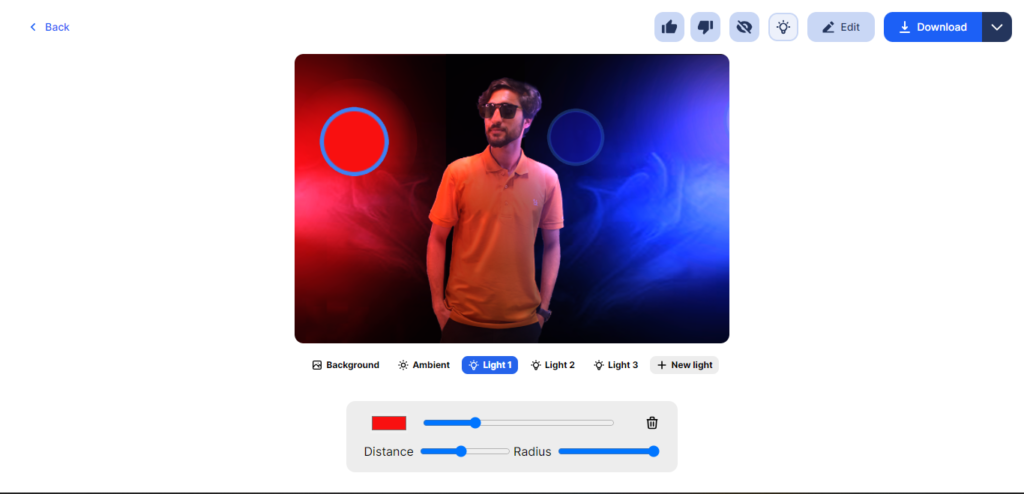
Task: Delete Light 1 with trash icon
Action: [652, 423]
